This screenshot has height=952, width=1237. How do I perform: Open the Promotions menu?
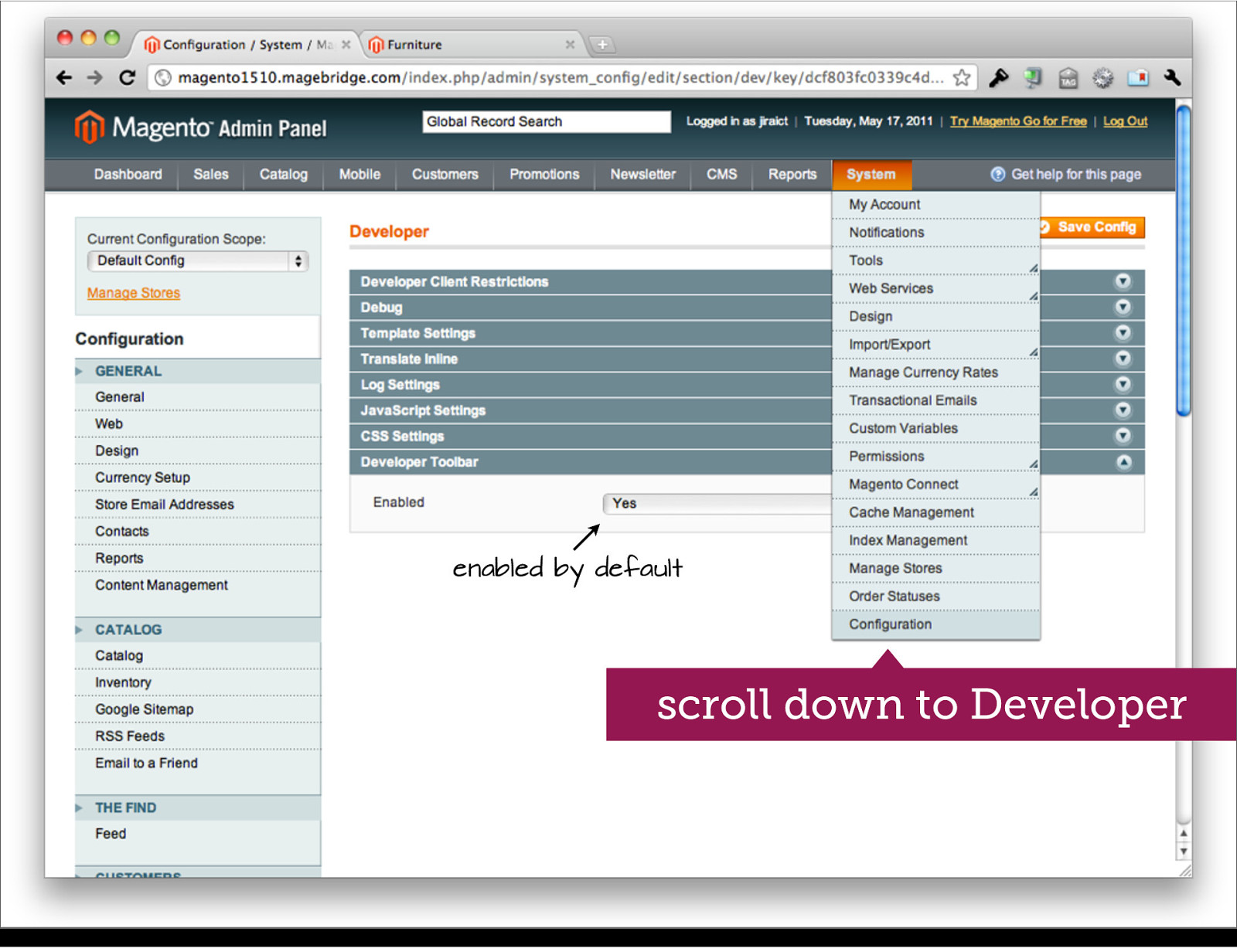click(544, 175)
